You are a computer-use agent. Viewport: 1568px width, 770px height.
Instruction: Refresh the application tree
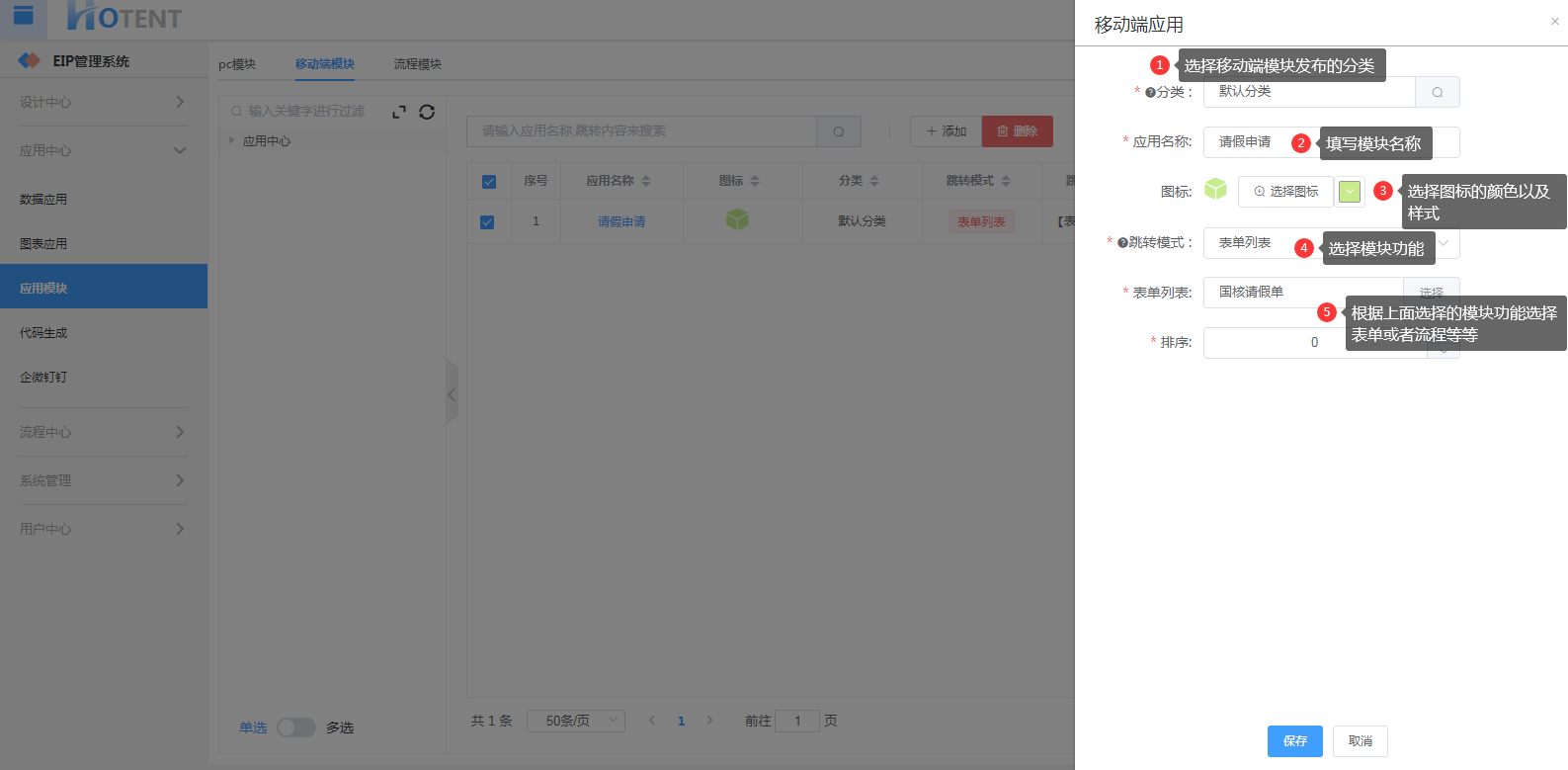coord(427,112)
